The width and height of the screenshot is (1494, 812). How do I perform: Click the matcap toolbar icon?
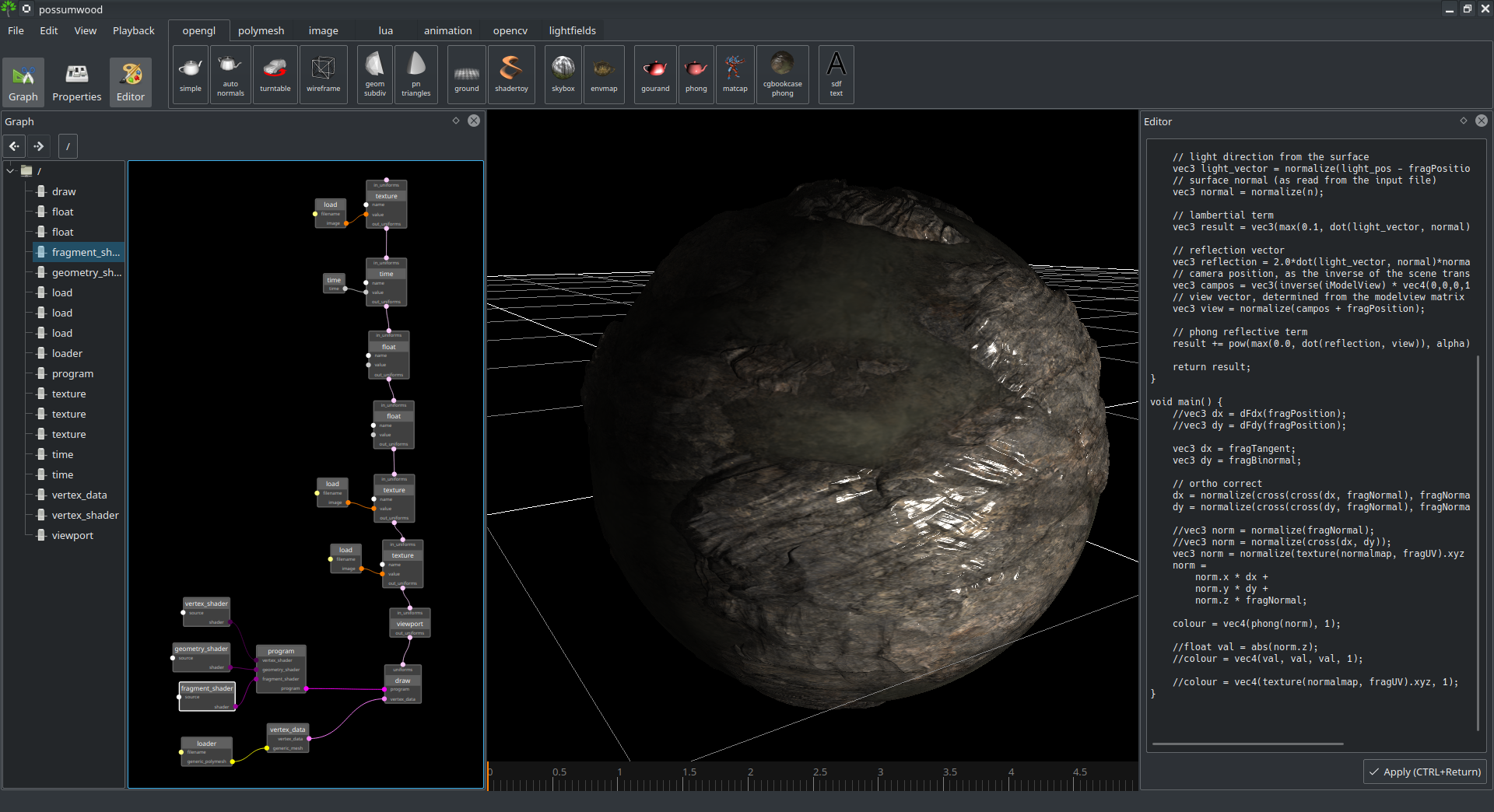point(735,75)
